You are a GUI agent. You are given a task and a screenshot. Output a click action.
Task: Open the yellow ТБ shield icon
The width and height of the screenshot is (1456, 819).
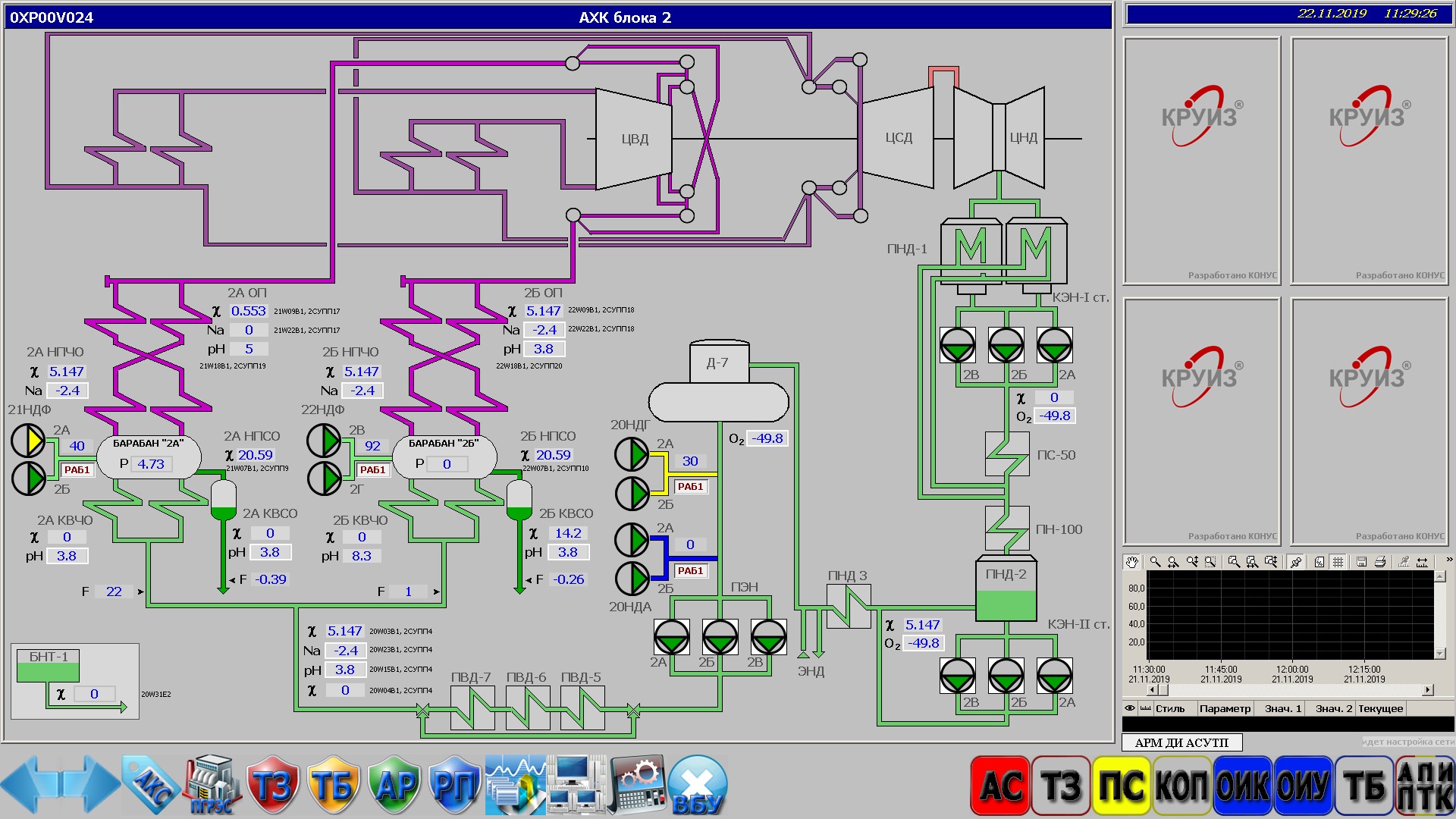(x=333, y=786)
